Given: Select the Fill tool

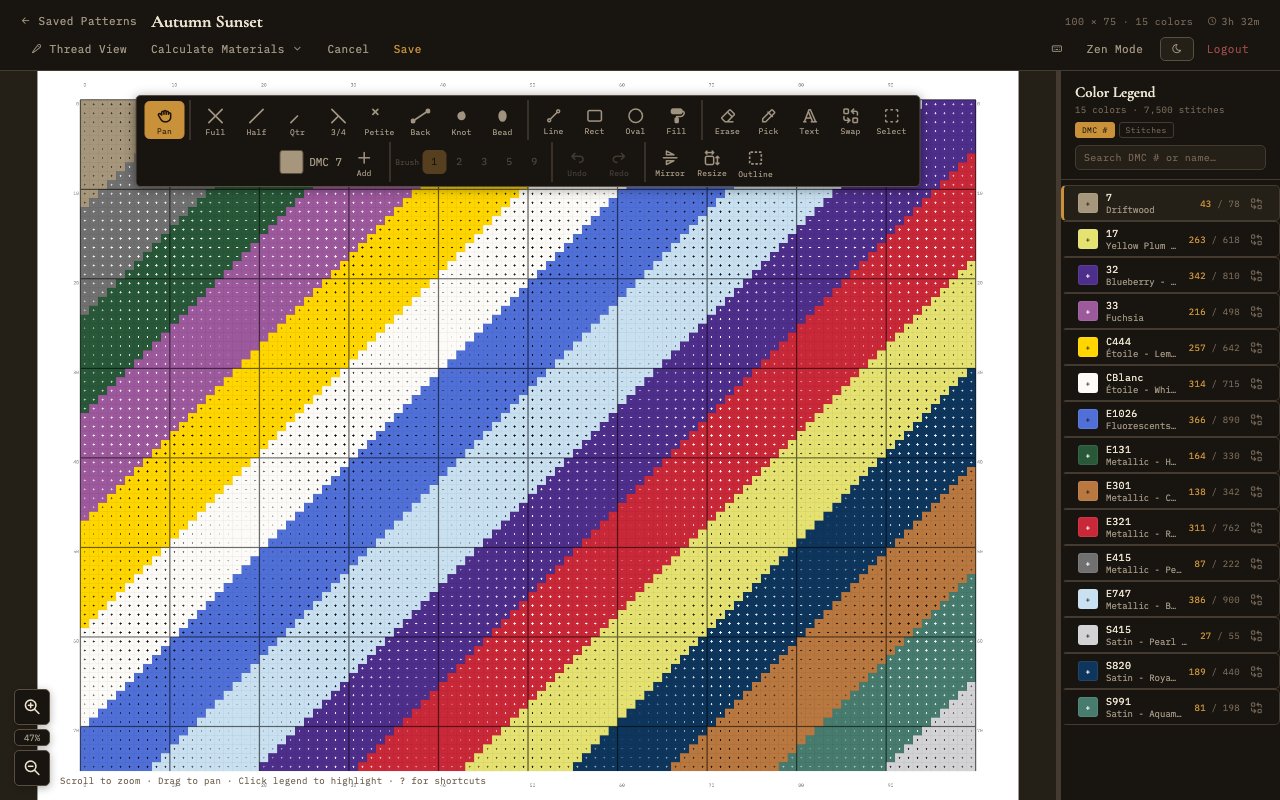Looking at the screenshot, I should [676, 120].
